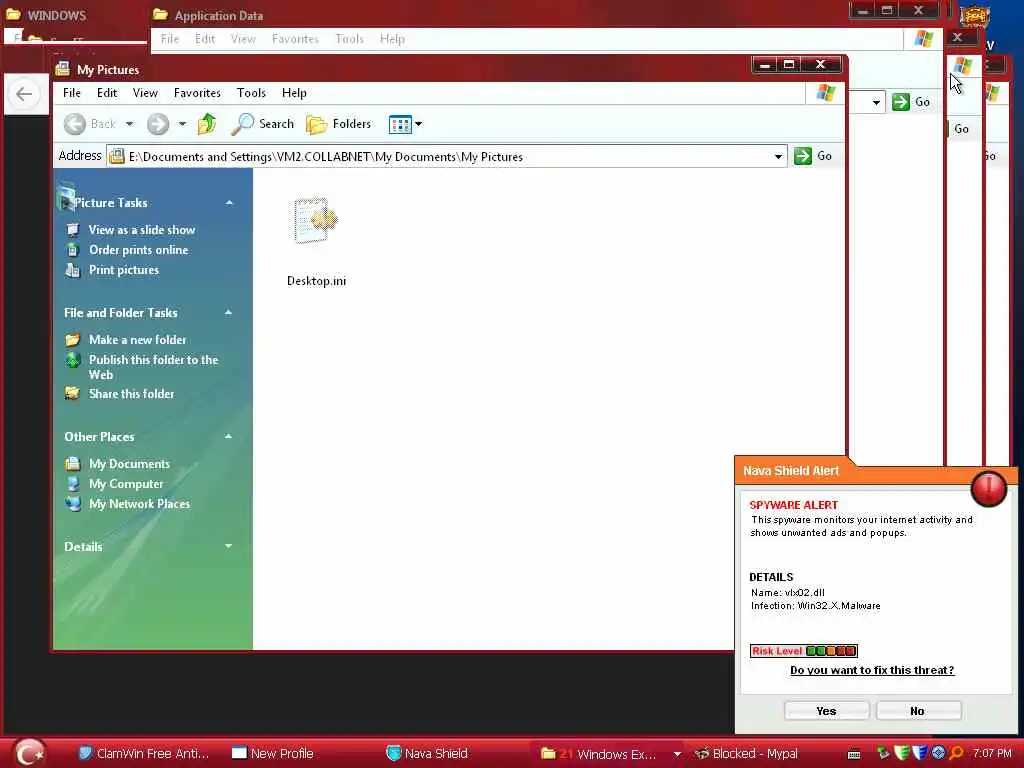This screenshot has width=1024, height=768.
Task: Collapse File and Folder Tasks section
Action: pos(229,313)
